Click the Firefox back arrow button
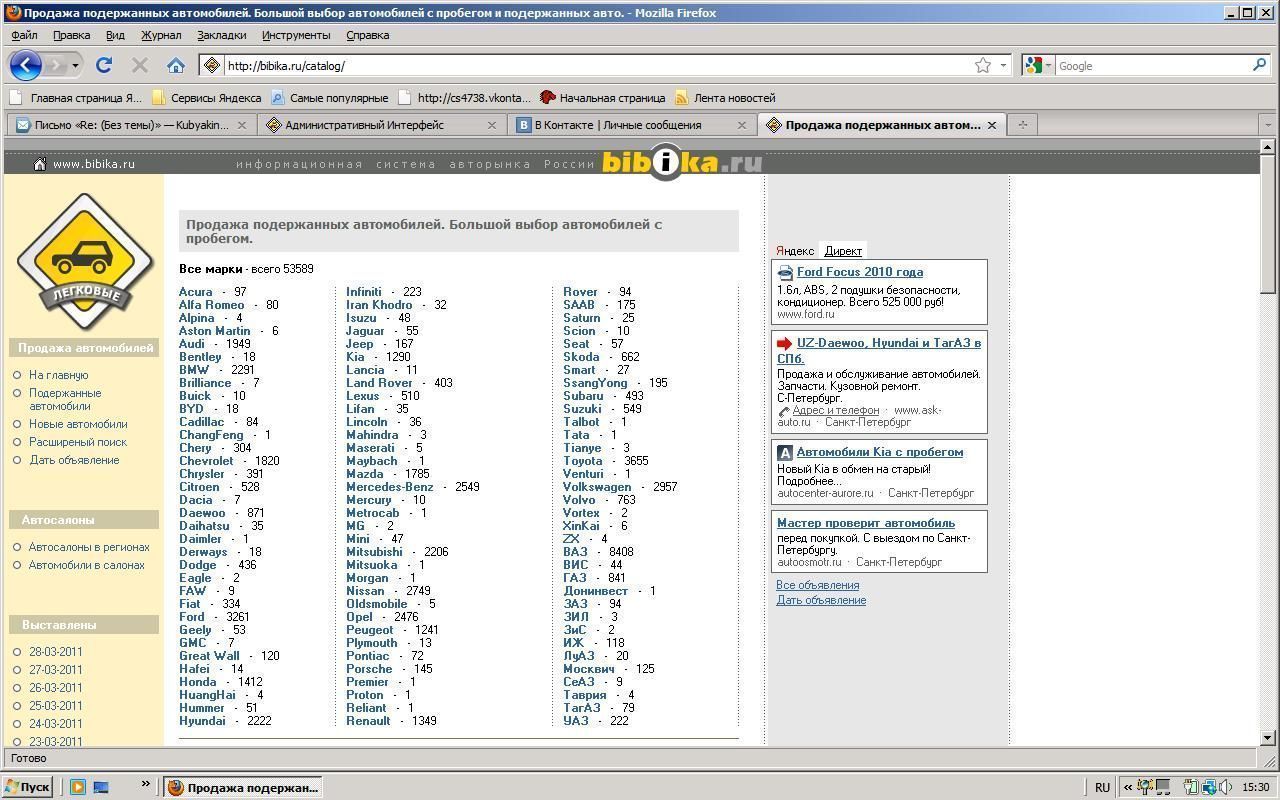The image size is (1280, 800). pyautogui.click(x=25, y=66)
